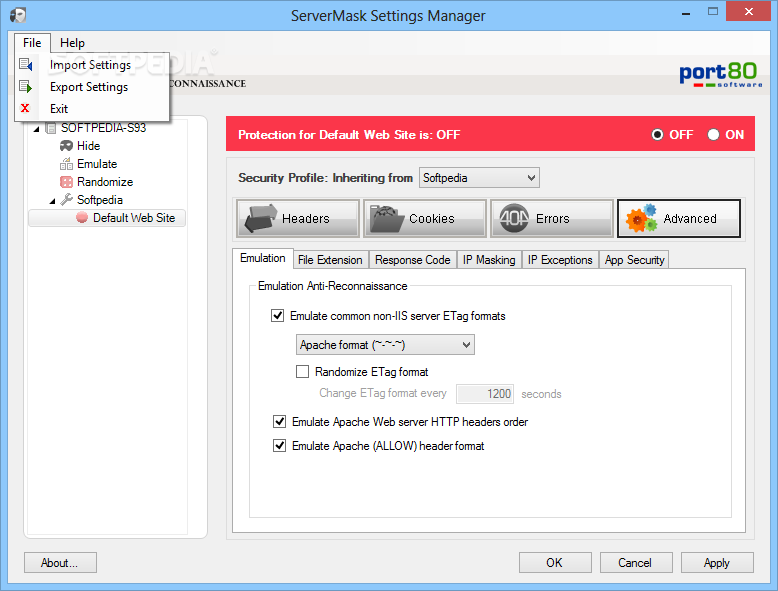Select the Emulate profile tree item

97,164
